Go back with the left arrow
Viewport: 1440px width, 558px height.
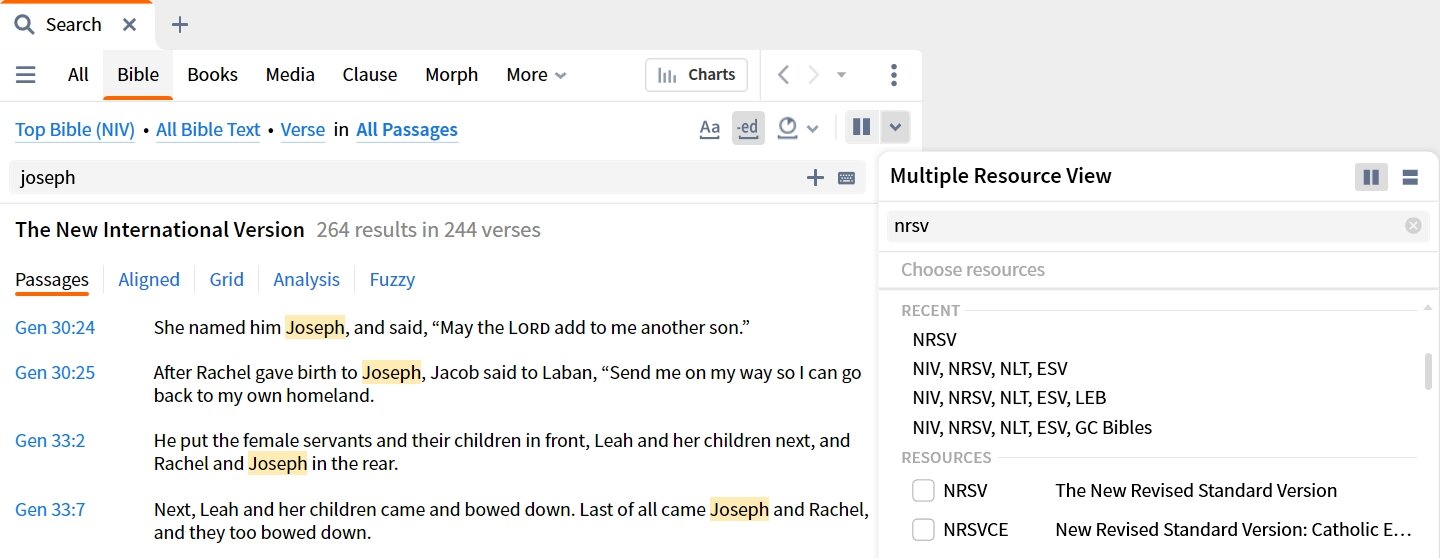[783, 75]
